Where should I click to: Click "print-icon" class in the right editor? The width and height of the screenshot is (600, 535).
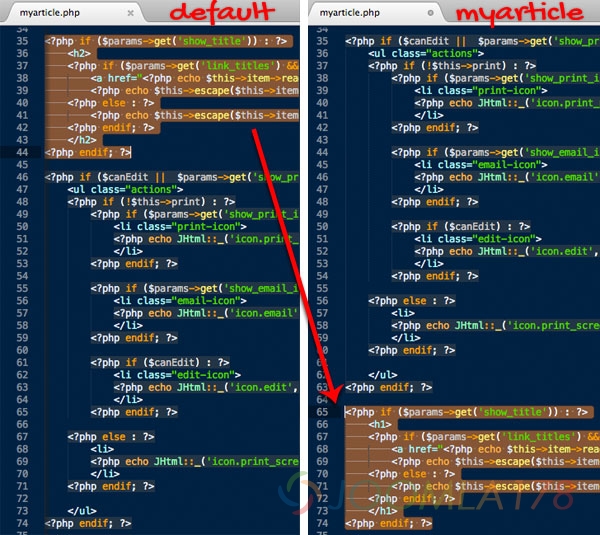[506, 91]
